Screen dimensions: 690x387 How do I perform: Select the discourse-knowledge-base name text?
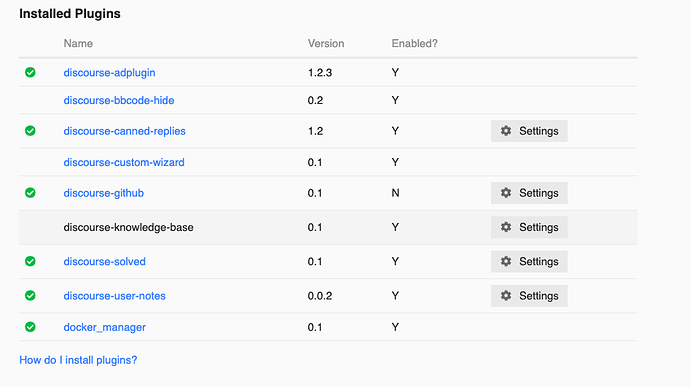pyautogui.click(x=128, y=228)
